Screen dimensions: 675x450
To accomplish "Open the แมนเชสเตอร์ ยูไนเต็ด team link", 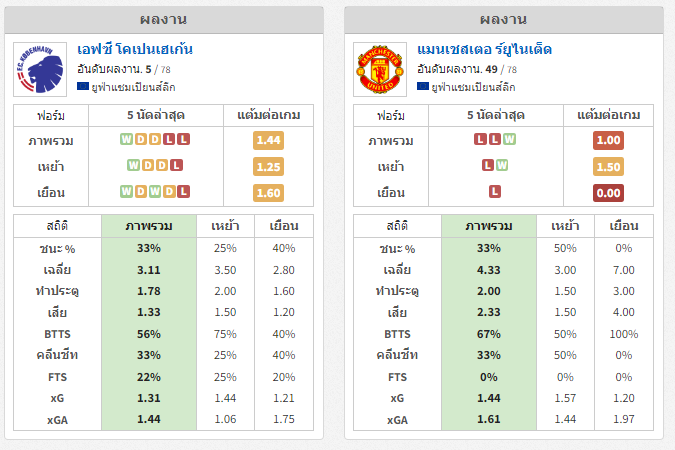I will 484,50.
